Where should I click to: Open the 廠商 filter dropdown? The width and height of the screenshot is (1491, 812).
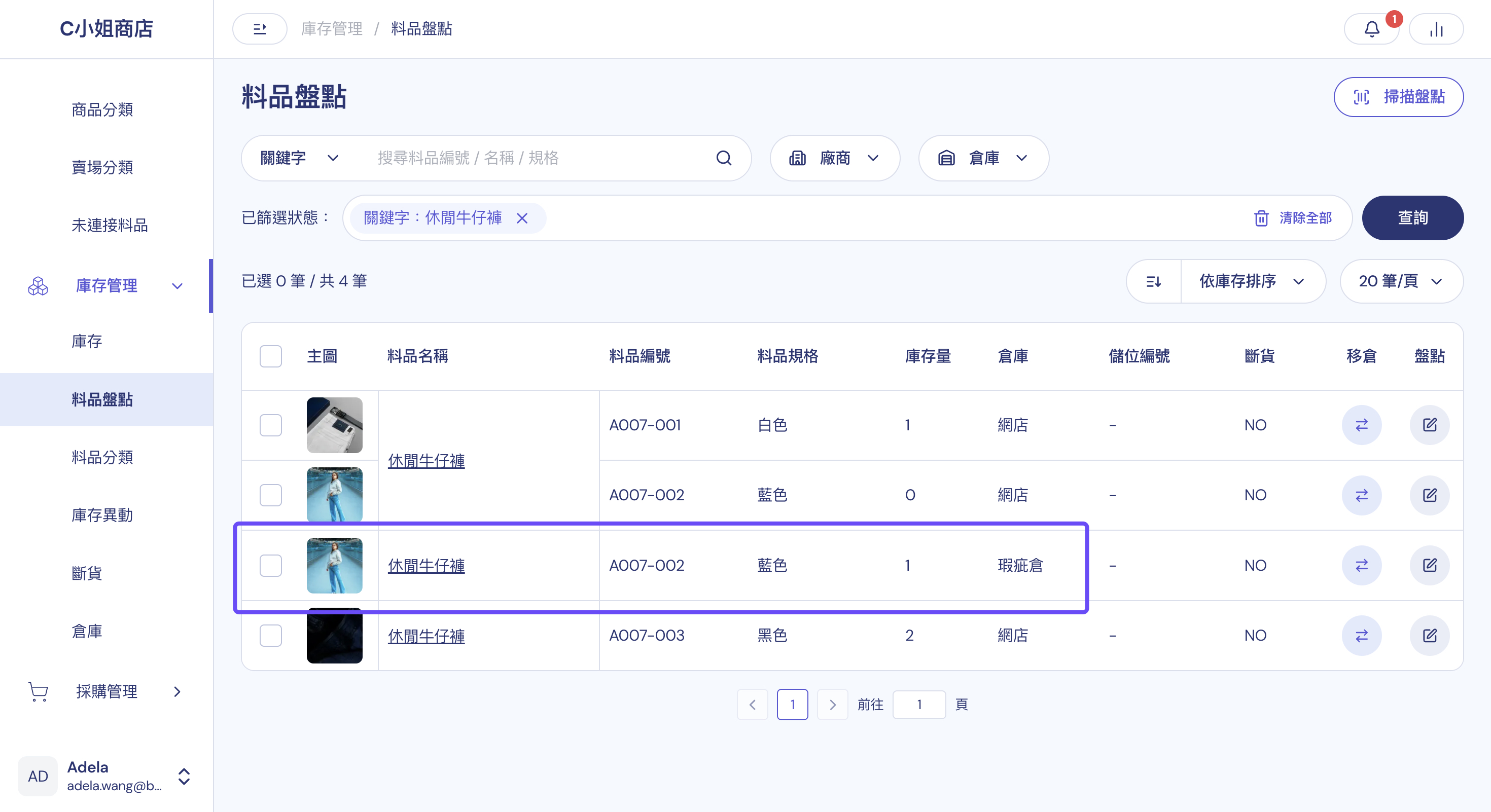coord(835,158)
